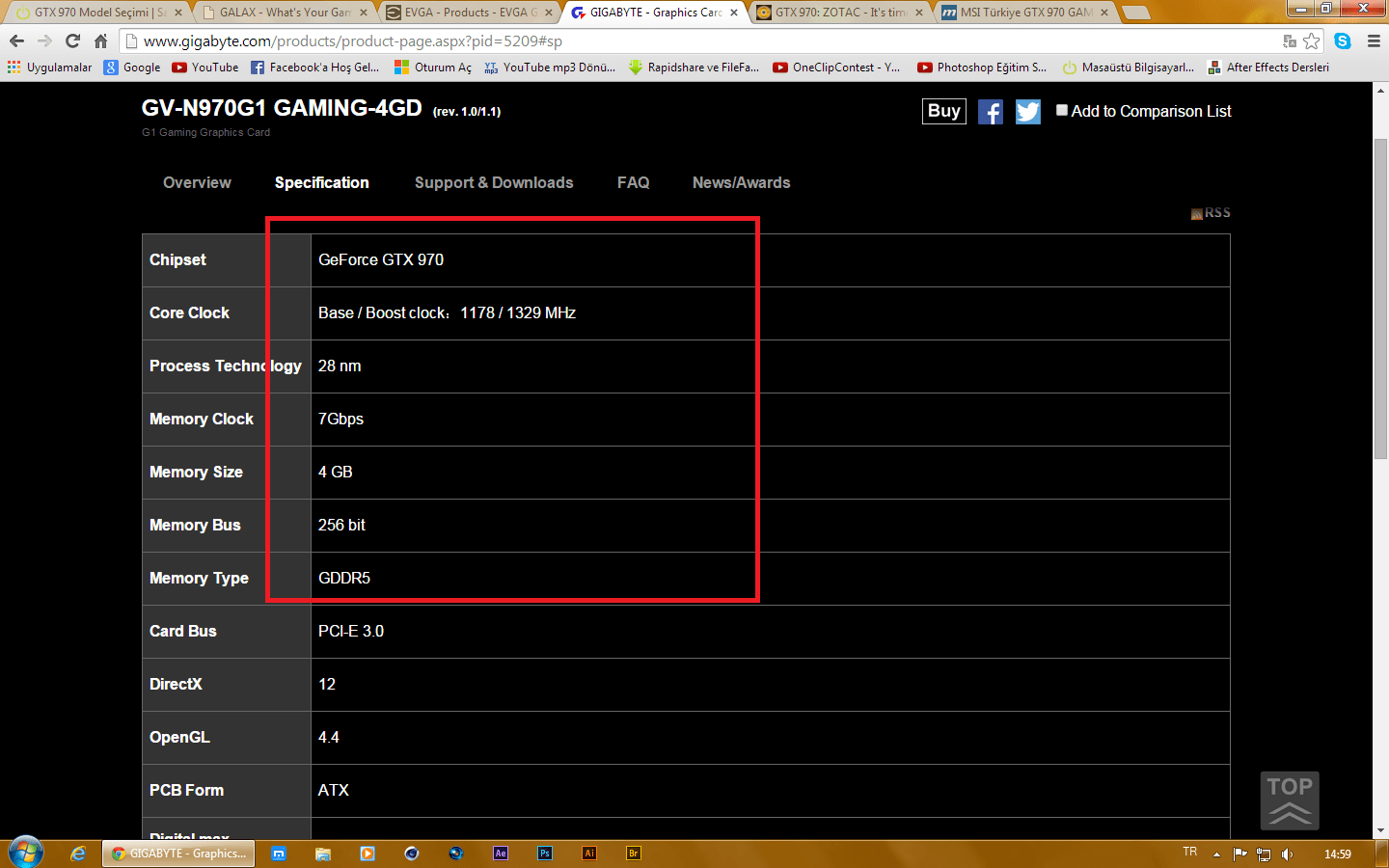Open the Photoshop Eğitim S... bookmark

coord(982,68)
